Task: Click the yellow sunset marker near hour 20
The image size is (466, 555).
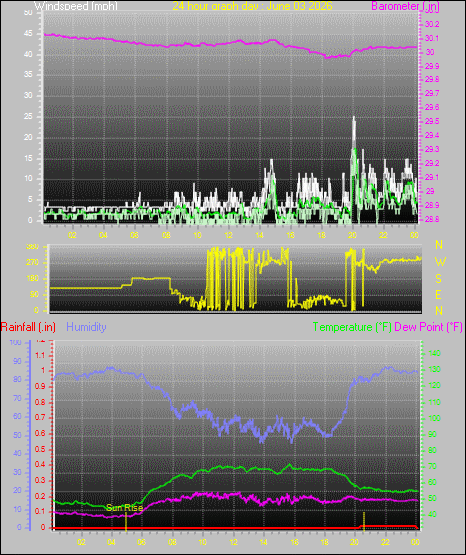Action: (364, 521)
